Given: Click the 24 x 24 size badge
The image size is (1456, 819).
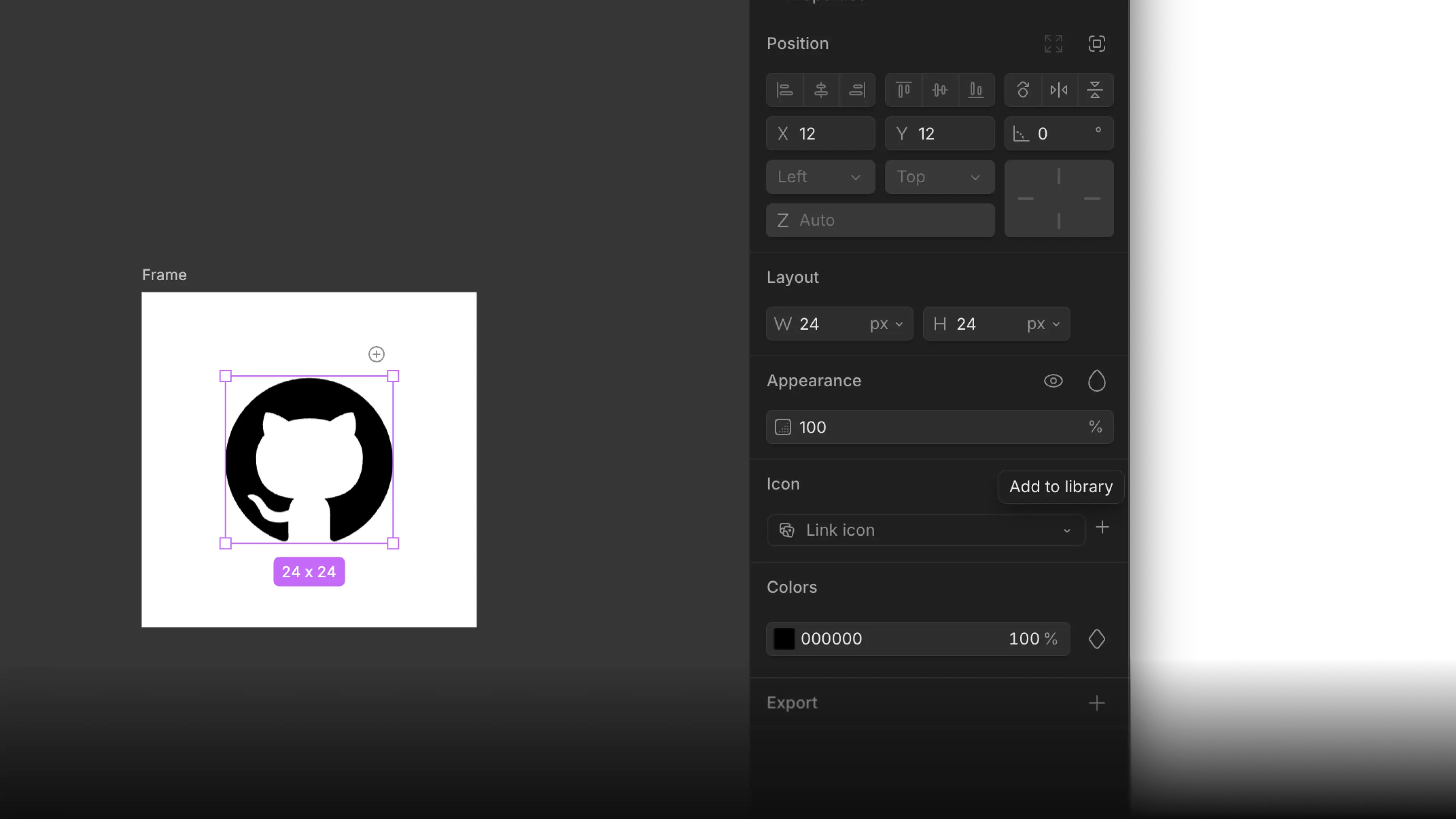Looking at the screenshot, I should click(x=309, y=571).
